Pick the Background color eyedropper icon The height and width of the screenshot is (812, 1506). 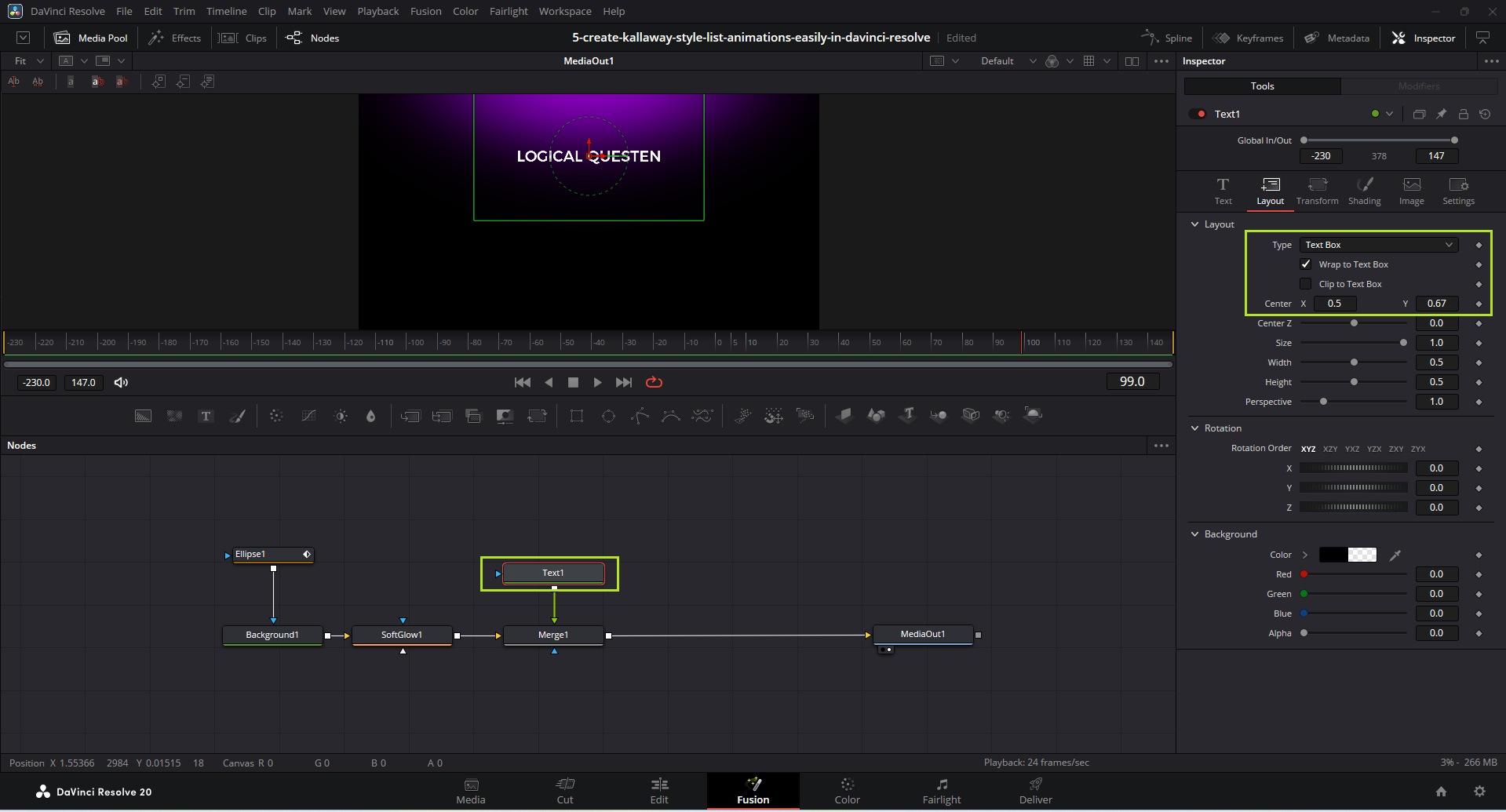(1395, 555)
